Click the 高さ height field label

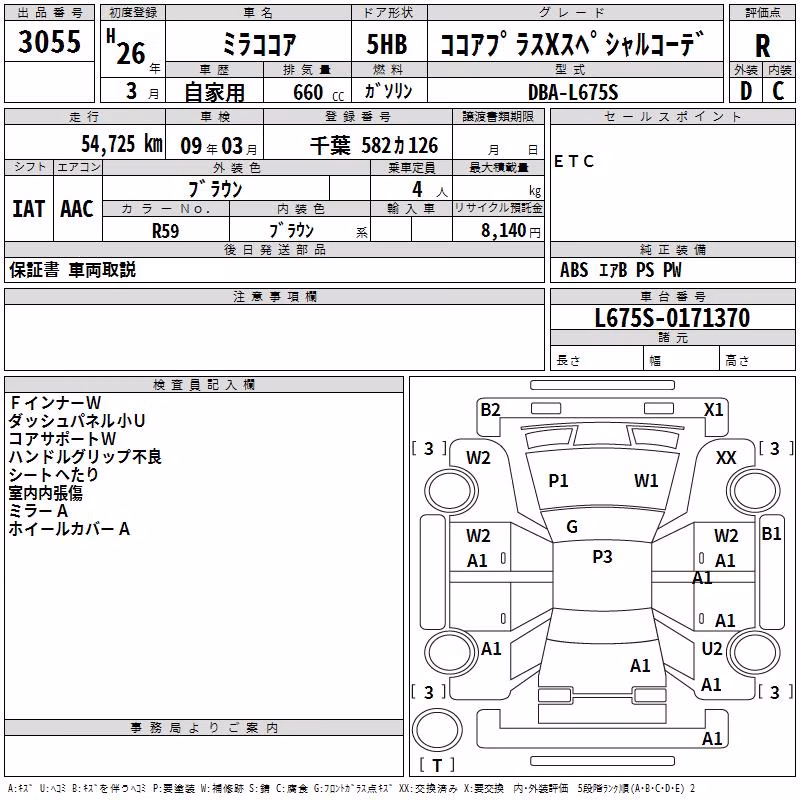(737, 361)
